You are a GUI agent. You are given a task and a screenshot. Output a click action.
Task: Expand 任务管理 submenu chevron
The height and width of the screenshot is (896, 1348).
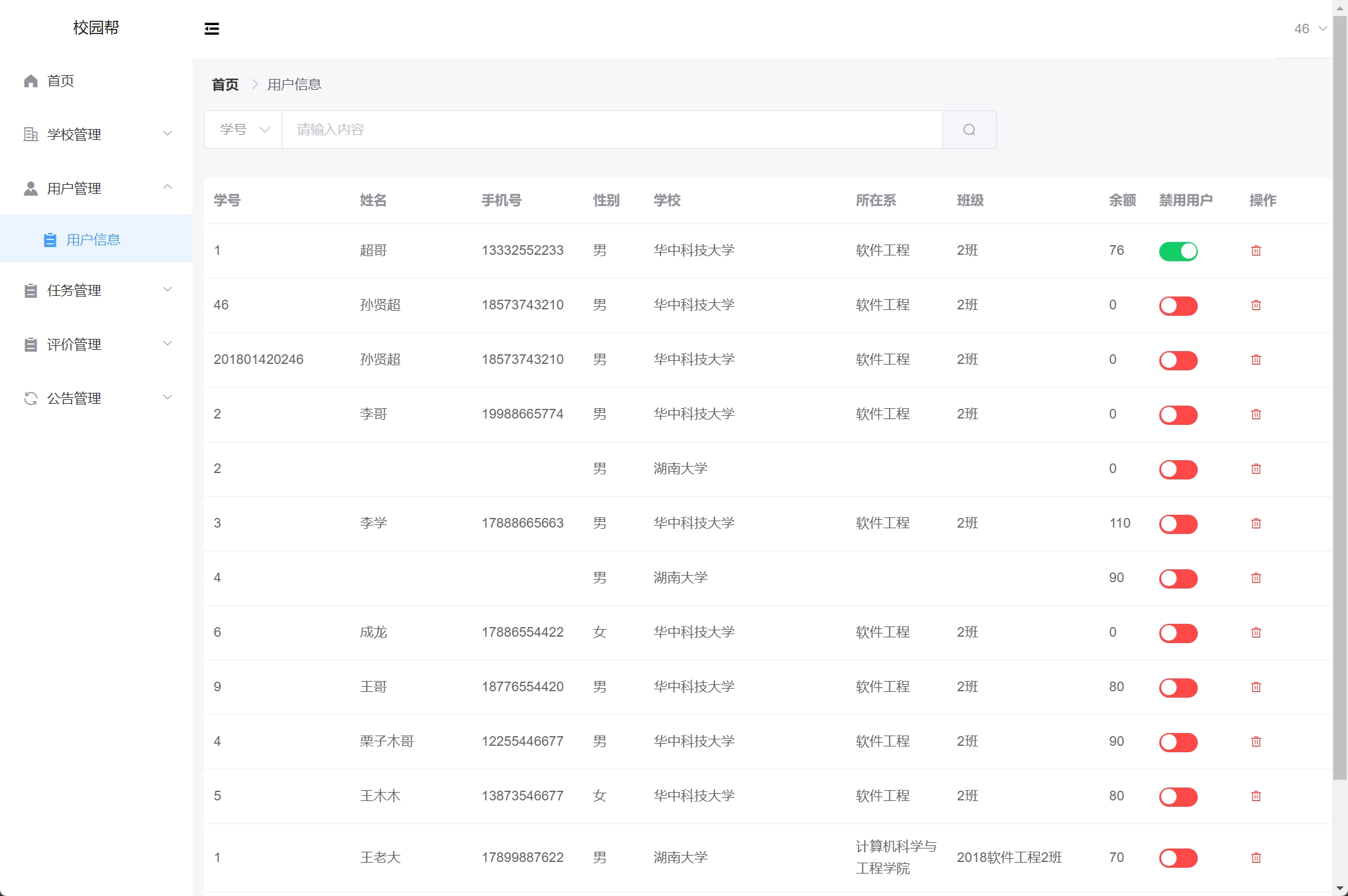pyautogui.click(x=168, y=289)
